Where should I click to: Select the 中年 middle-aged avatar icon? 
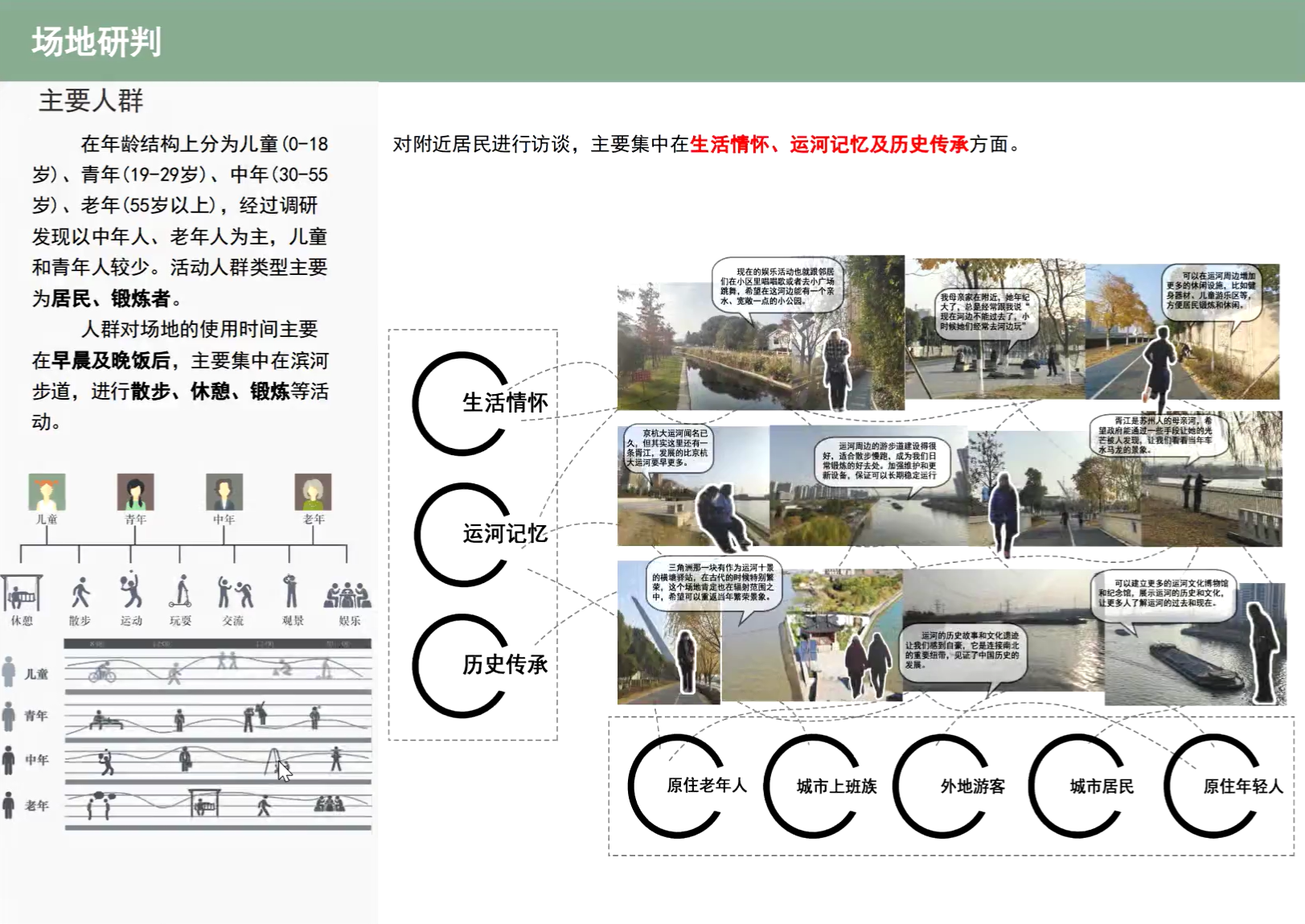(x=224, y=491)
